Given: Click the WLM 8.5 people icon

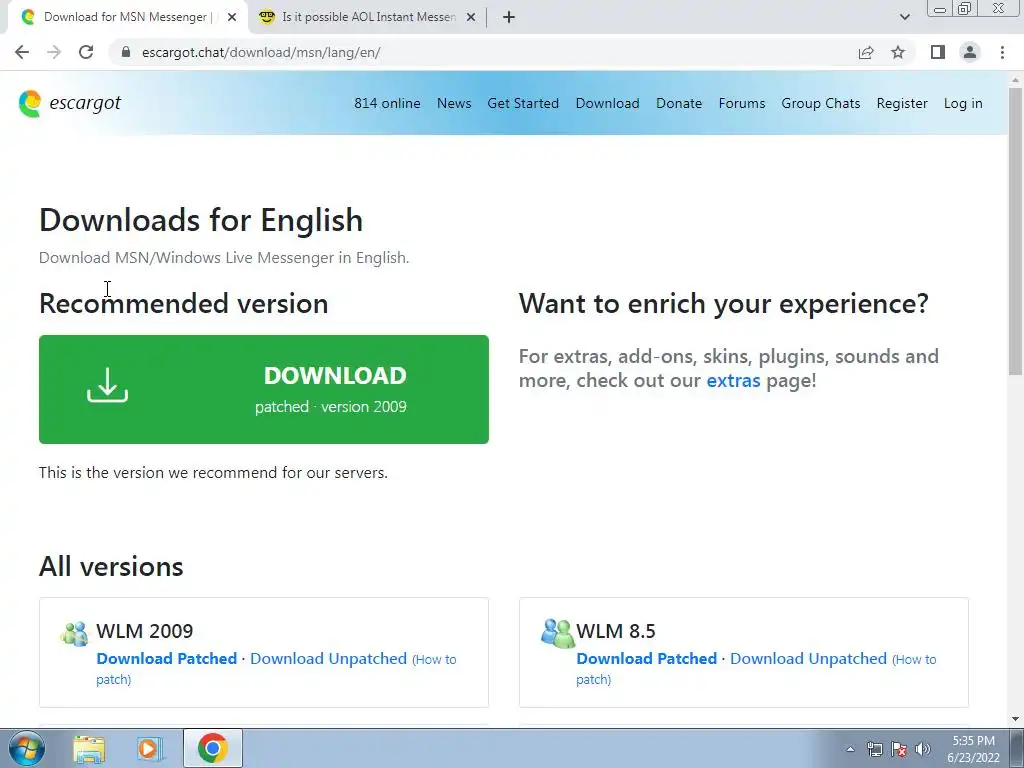Looking at the screenshot, I should tap(557, 633).
